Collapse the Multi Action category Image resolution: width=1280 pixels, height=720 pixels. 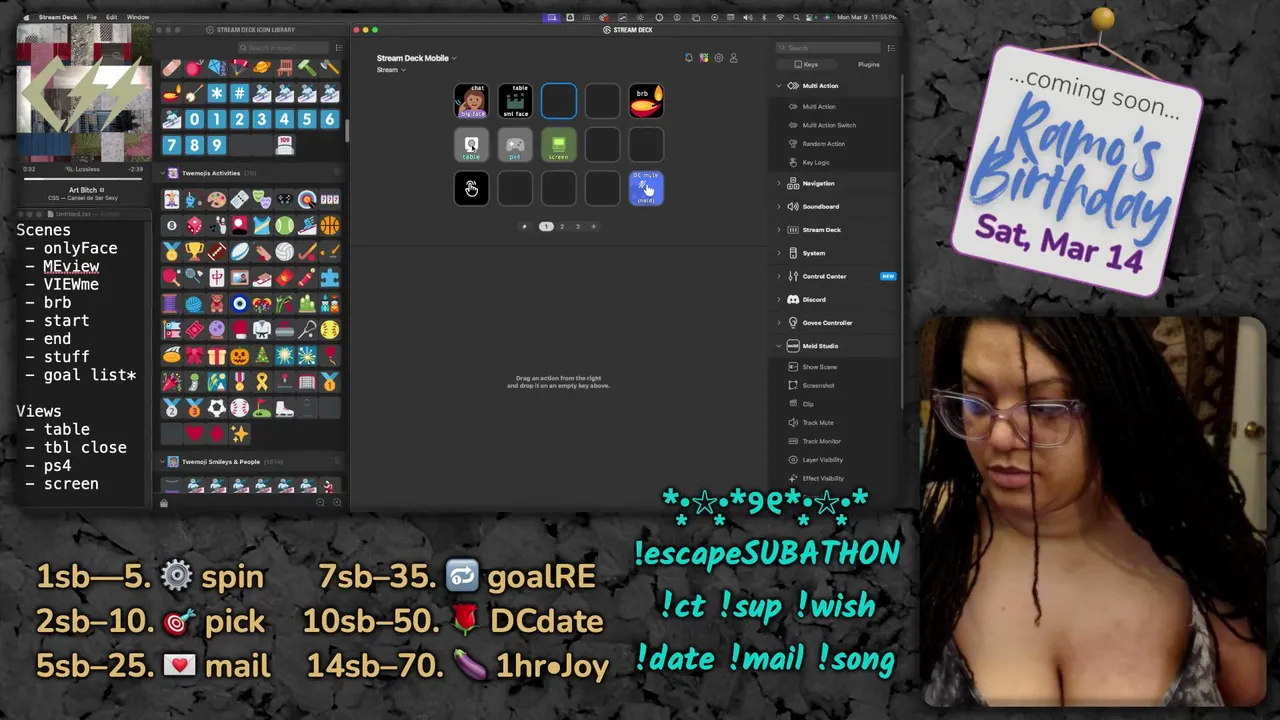point(779,86)
